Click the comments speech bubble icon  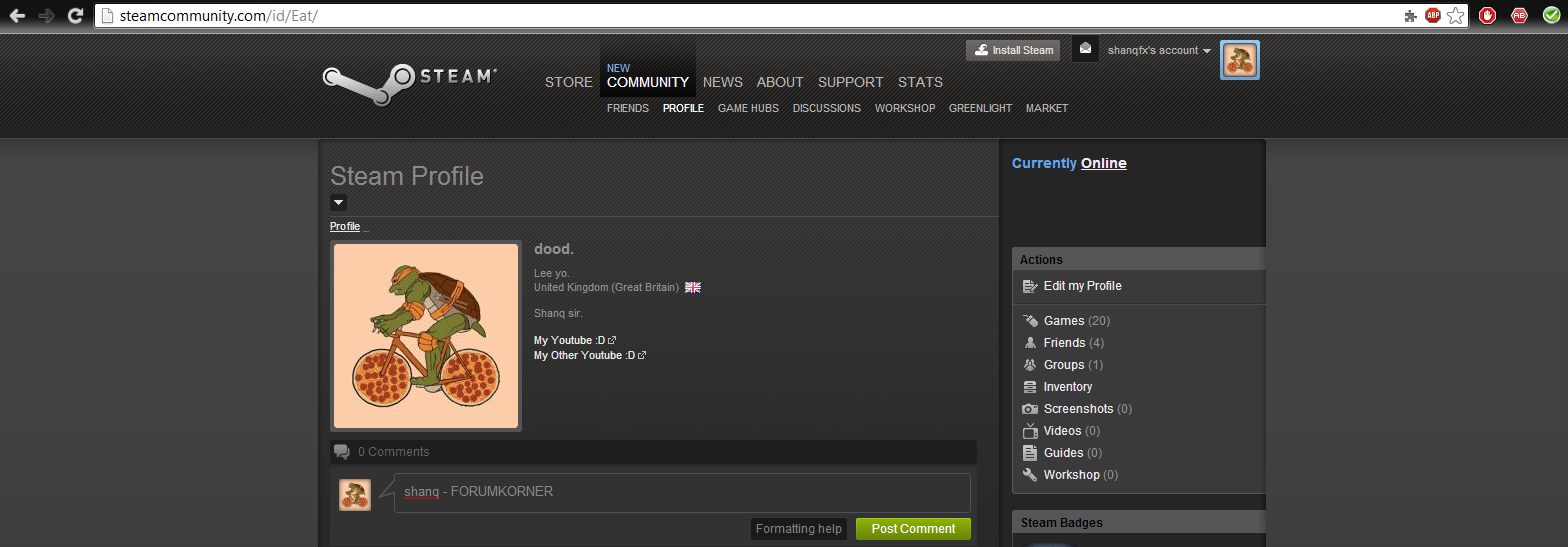click(342, 452)
